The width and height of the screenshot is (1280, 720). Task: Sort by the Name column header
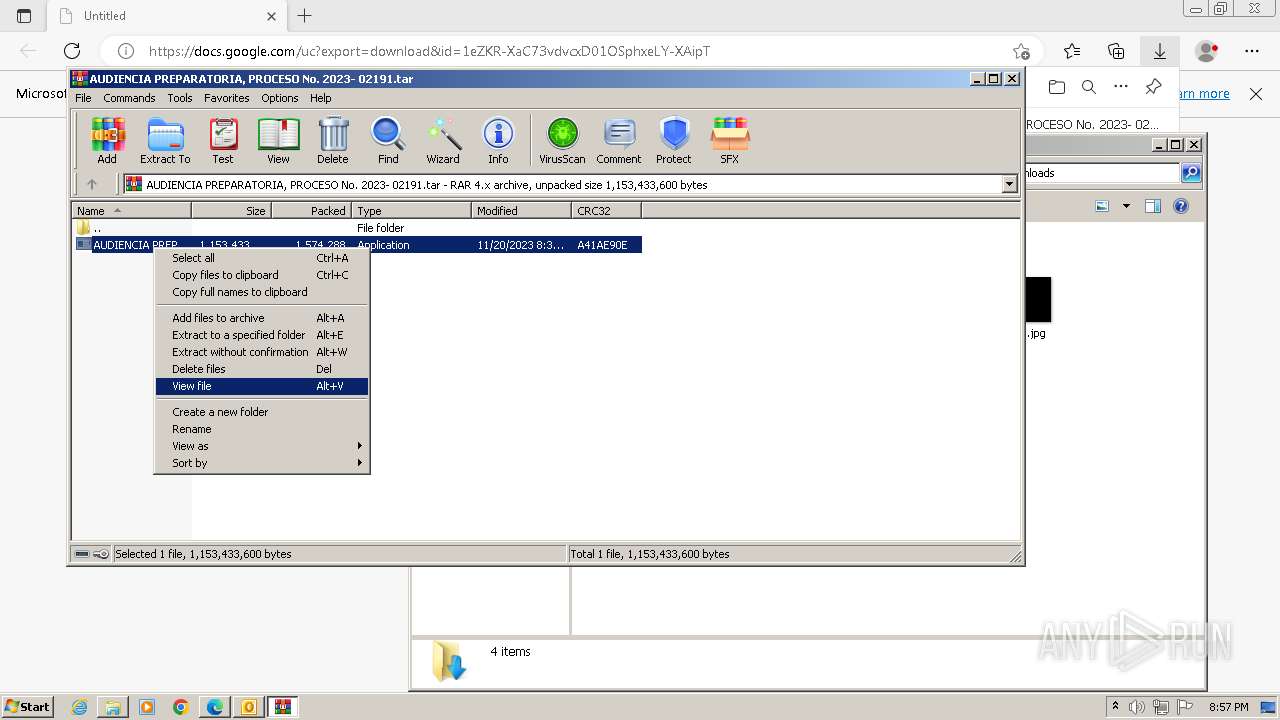[131, 210]
